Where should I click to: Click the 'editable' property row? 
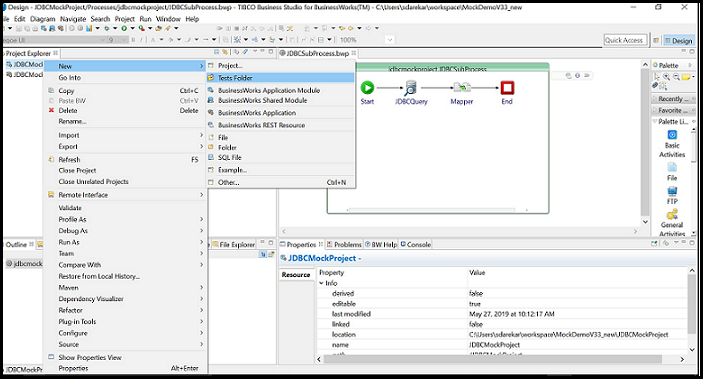(x=502, y=304)
